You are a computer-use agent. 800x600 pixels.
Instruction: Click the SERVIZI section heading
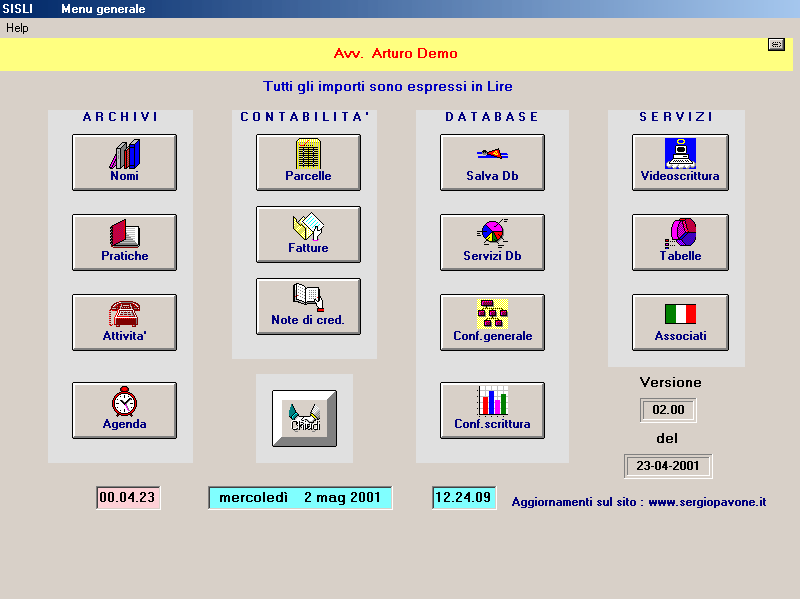676,117
